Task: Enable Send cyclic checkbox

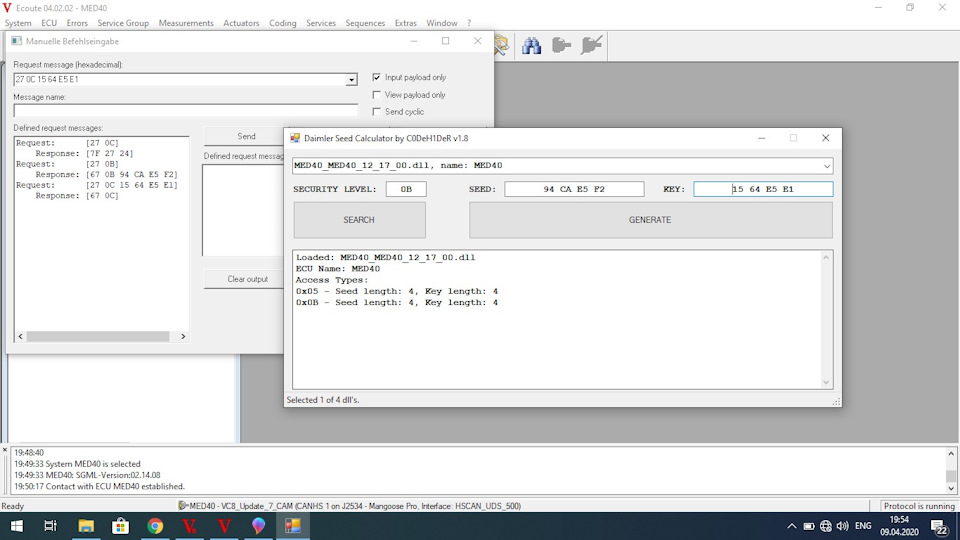Action: (x=377, y=111)
